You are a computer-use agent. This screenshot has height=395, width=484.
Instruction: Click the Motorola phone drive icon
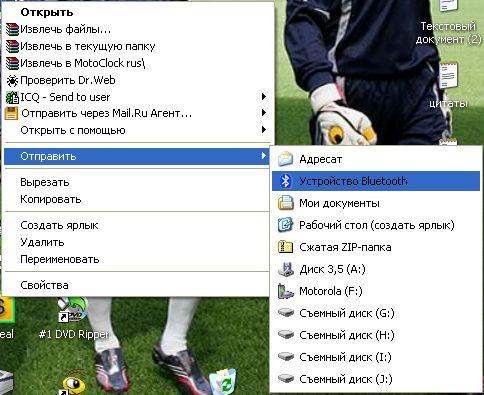[285, 291]
